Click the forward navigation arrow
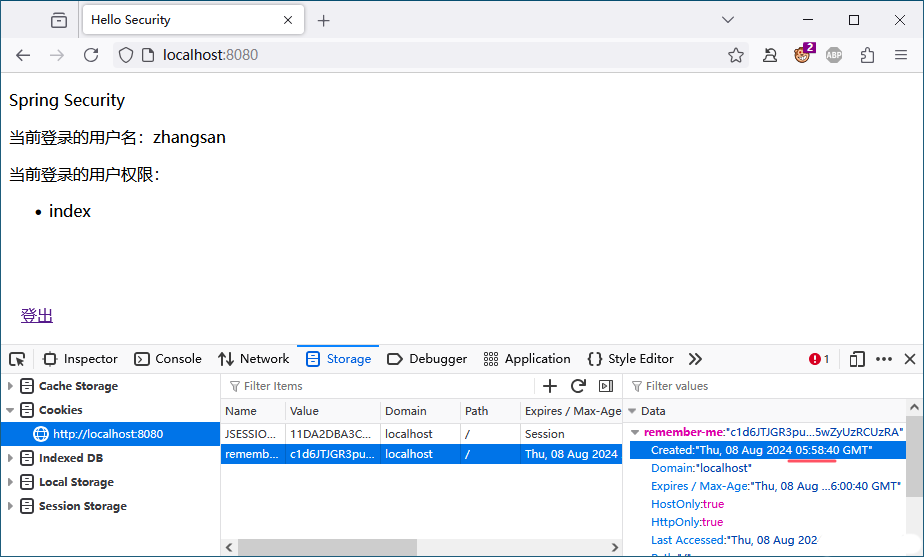The image size is (924, 557). coord(57,55)
